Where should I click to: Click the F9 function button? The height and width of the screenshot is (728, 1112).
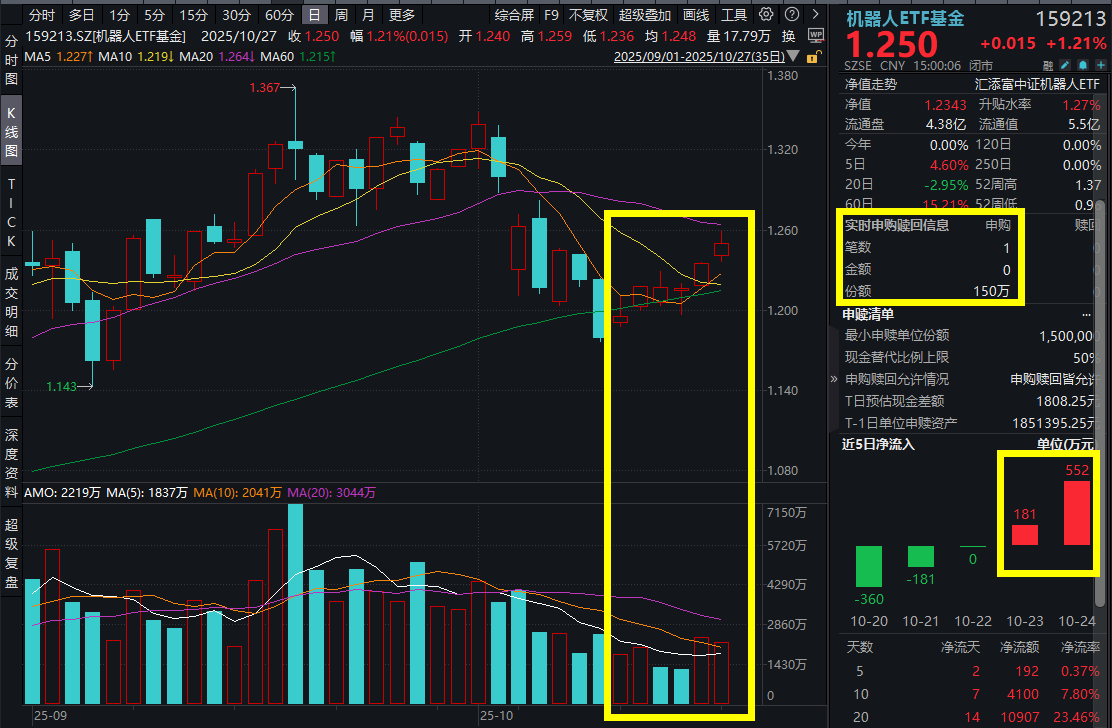tap(551, 14)
